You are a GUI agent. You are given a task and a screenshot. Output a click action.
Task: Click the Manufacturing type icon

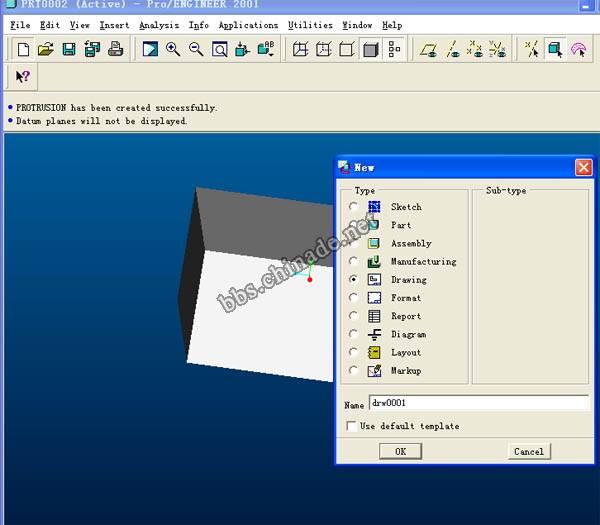coord(374,261)
